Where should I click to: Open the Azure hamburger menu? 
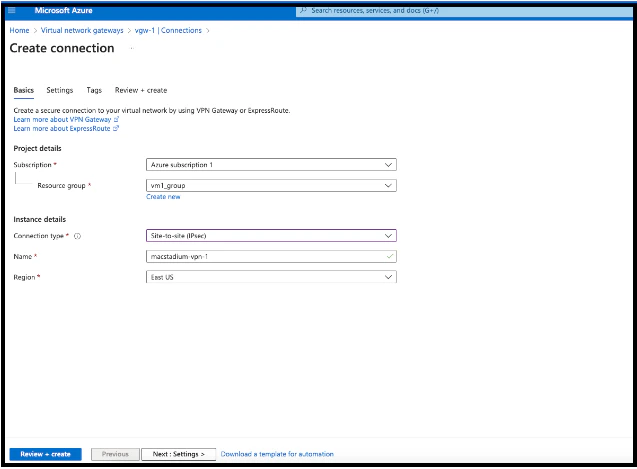[12, 11]
